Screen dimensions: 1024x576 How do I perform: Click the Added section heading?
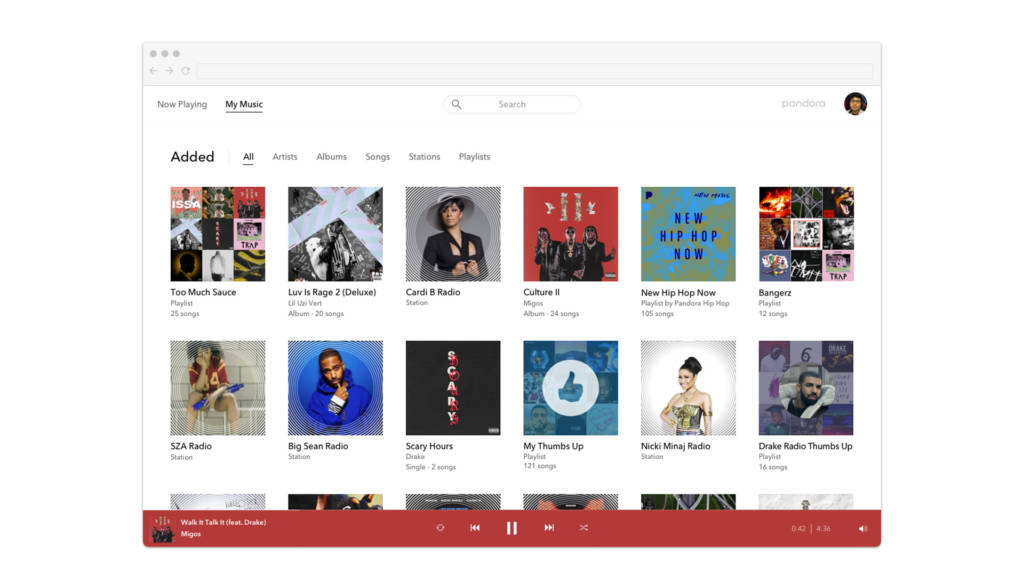(x=192, y=157)
